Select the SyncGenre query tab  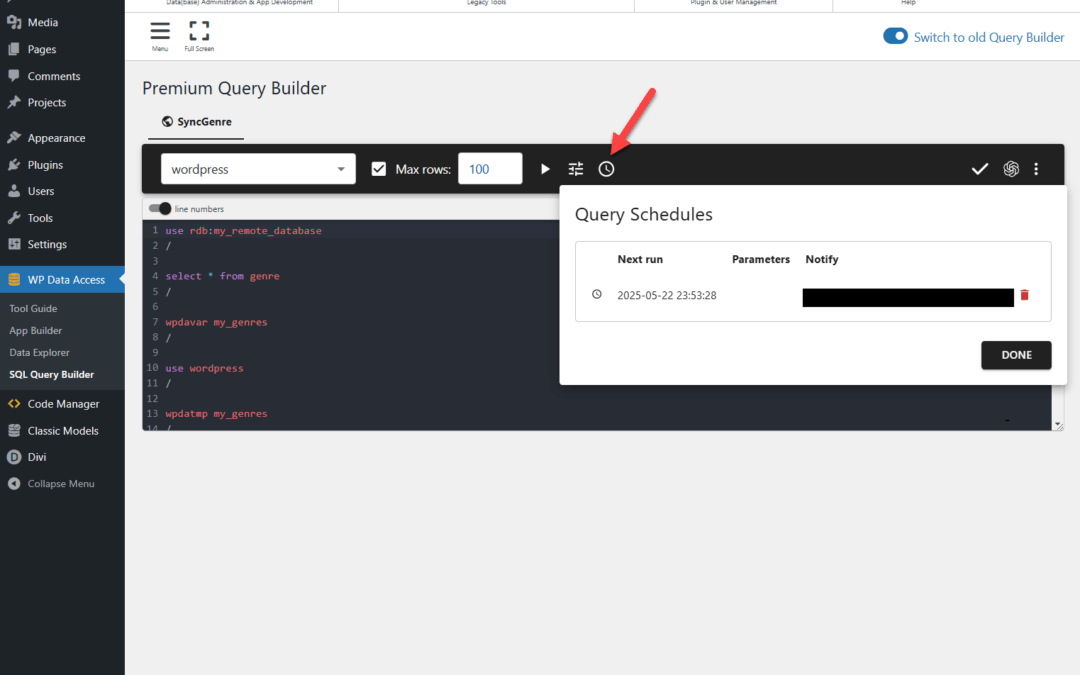pyautogui.click(x=197, y=122)
